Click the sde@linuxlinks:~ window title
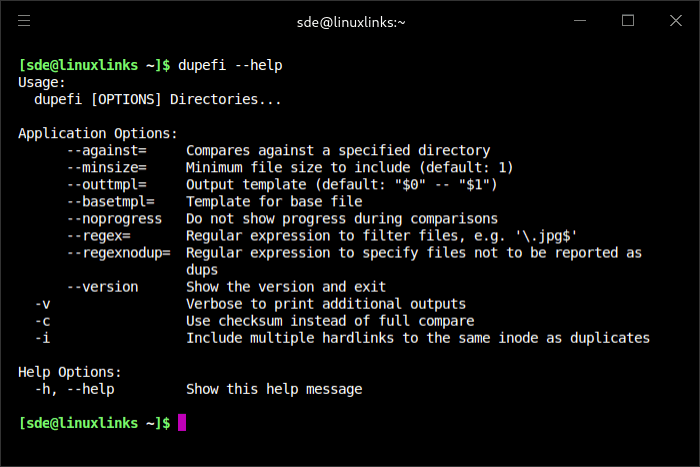The width and height of the screenshot is (700, 467). (349, 21)
